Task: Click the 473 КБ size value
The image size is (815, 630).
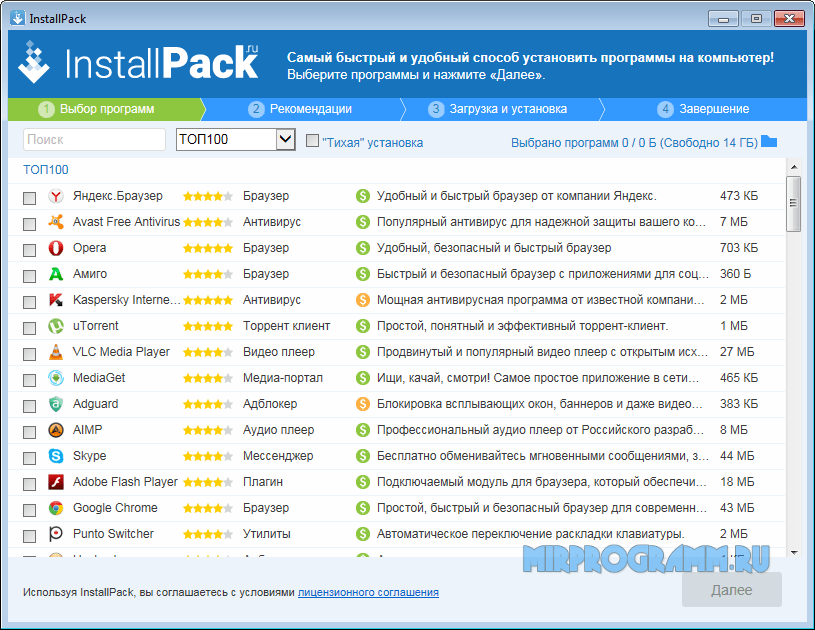Action: click(x=739, y=196)
